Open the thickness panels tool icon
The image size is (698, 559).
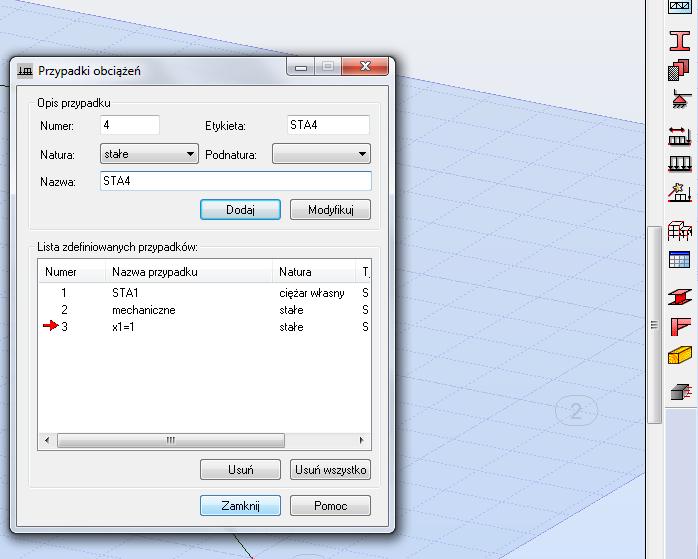click(679, 70)
